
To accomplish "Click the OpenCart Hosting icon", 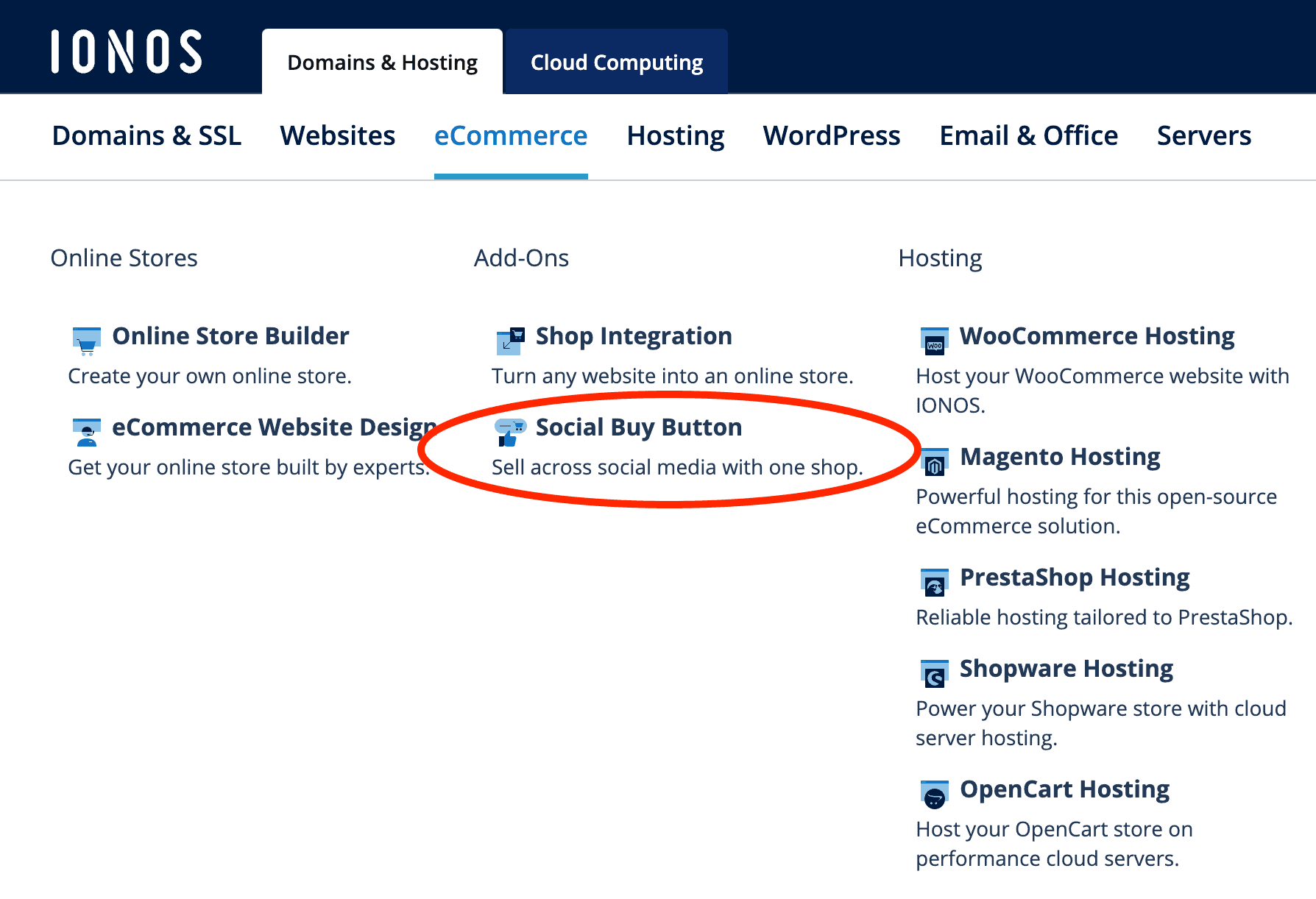I will pyautogui.click(x=934, y=794).
